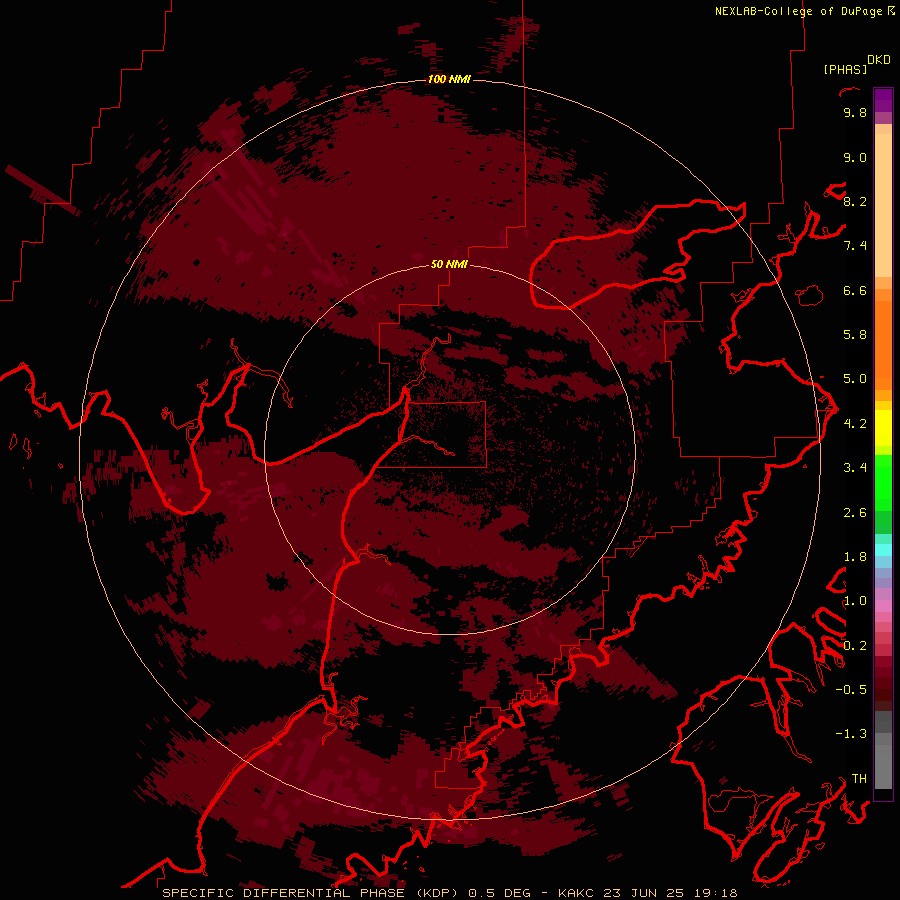
Task: Click the SPECIFIC DIFFERENTIAL PHASE footer title
Action: coord(284,893)
